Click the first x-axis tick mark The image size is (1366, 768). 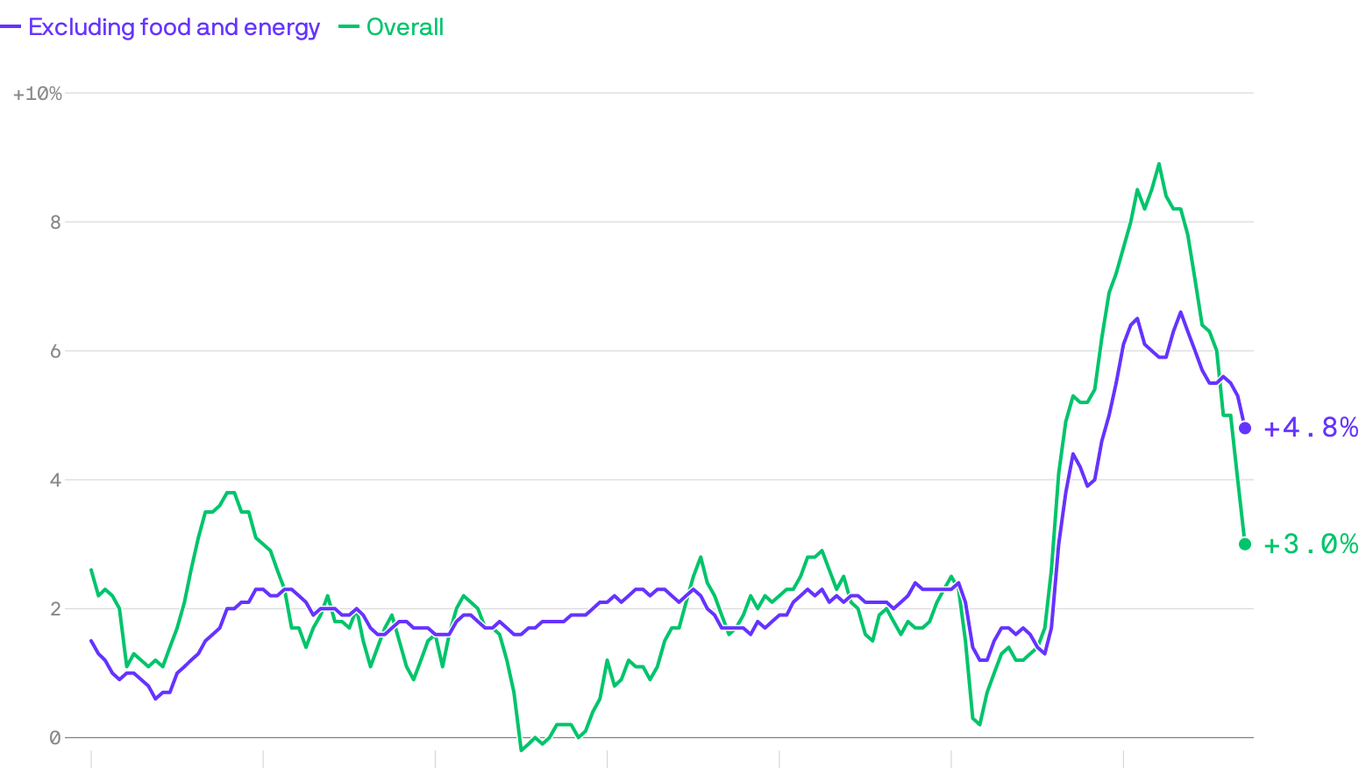point(91,759)
